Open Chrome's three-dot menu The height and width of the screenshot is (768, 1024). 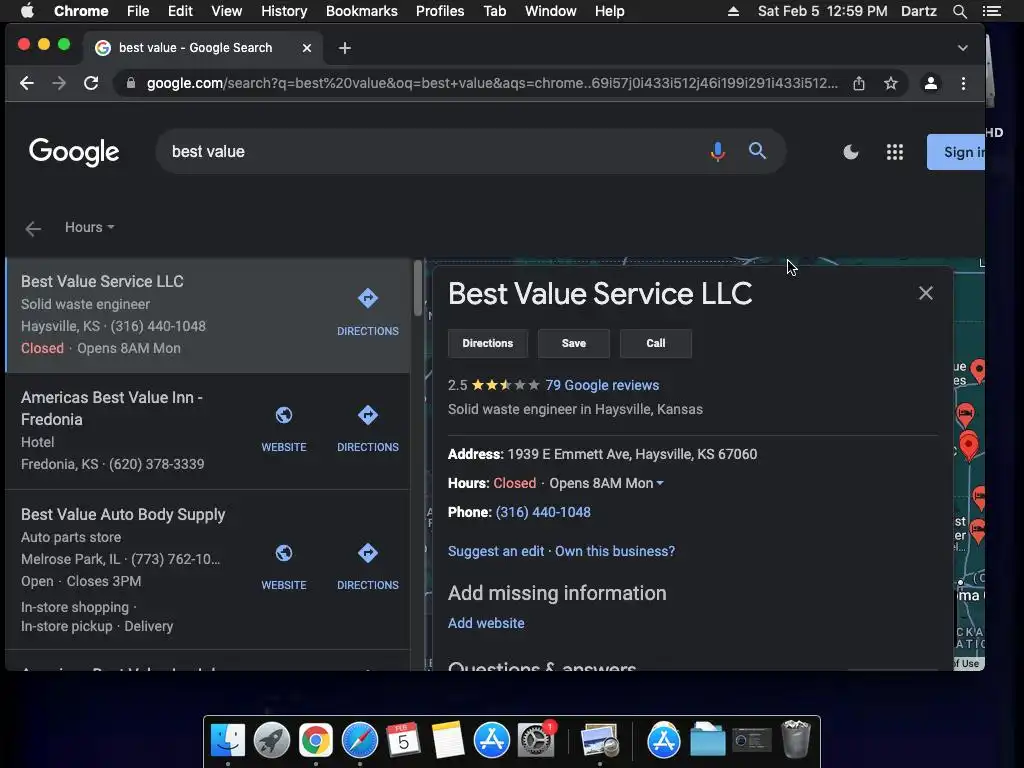[x=963, y=83]
